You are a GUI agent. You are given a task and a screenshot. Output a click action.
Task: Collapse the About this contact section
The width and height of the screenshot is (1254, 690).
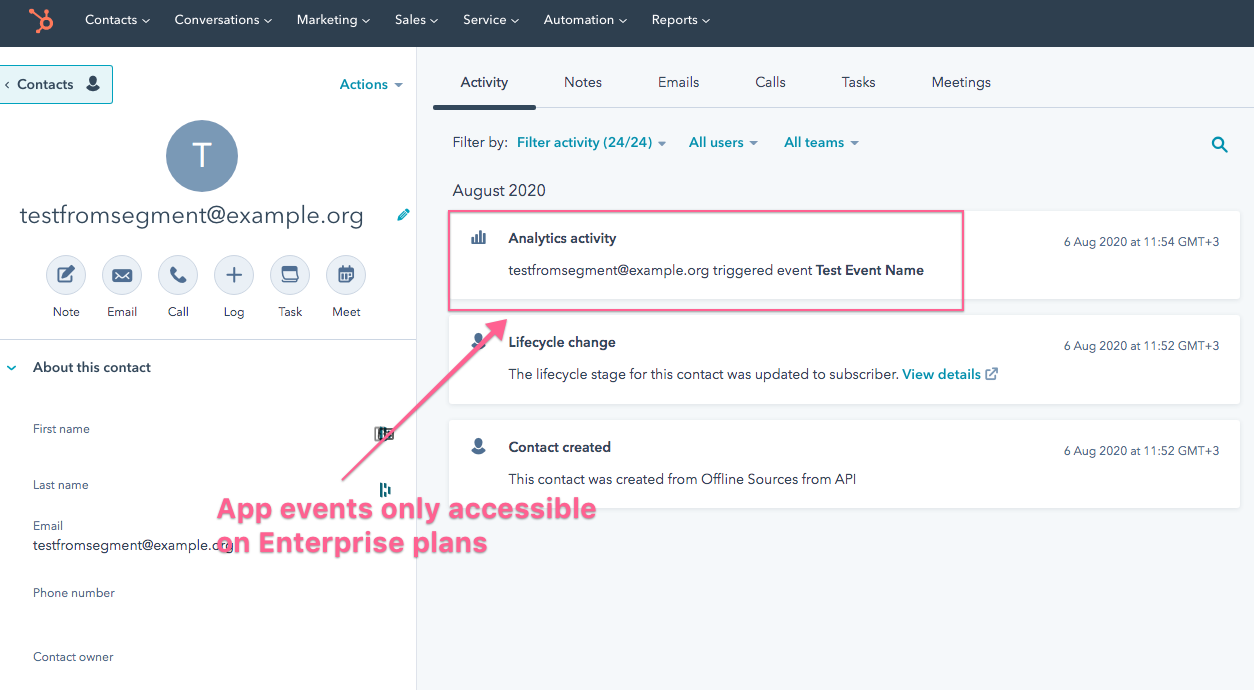click(12, 368)
